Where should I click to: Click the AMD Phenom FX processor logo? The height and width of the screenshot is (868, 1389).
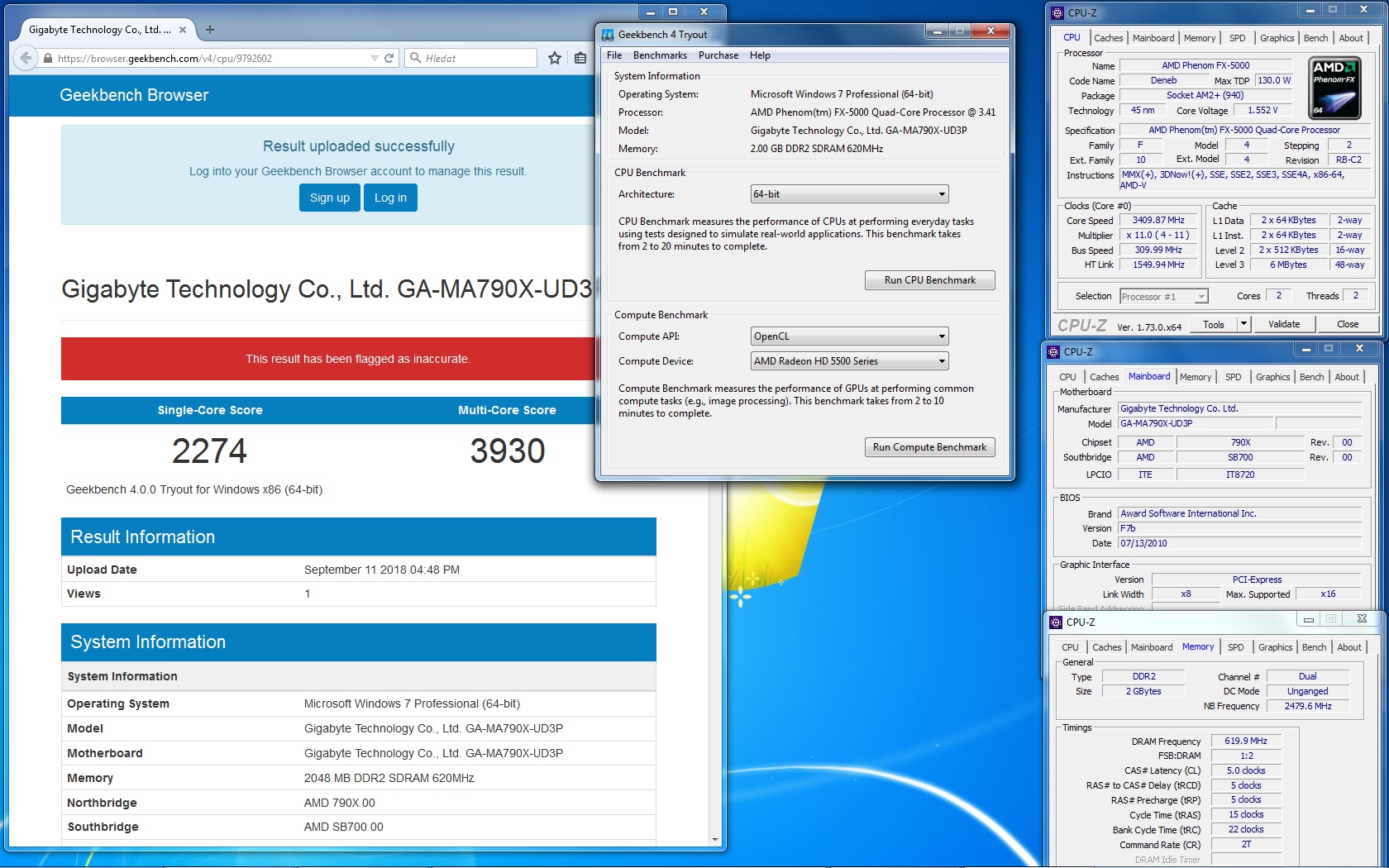1335,88
